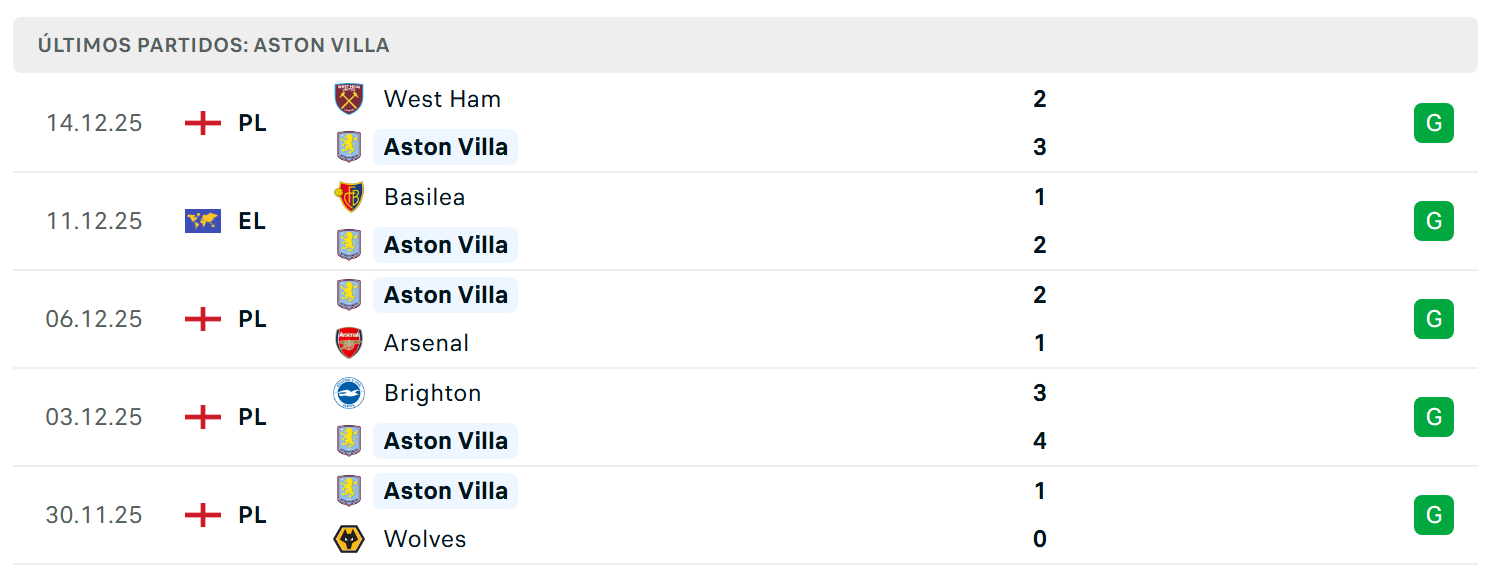Open West Ham team link
The width and height of the screenshot is (1494, 583).
click(x=442, y=99)
